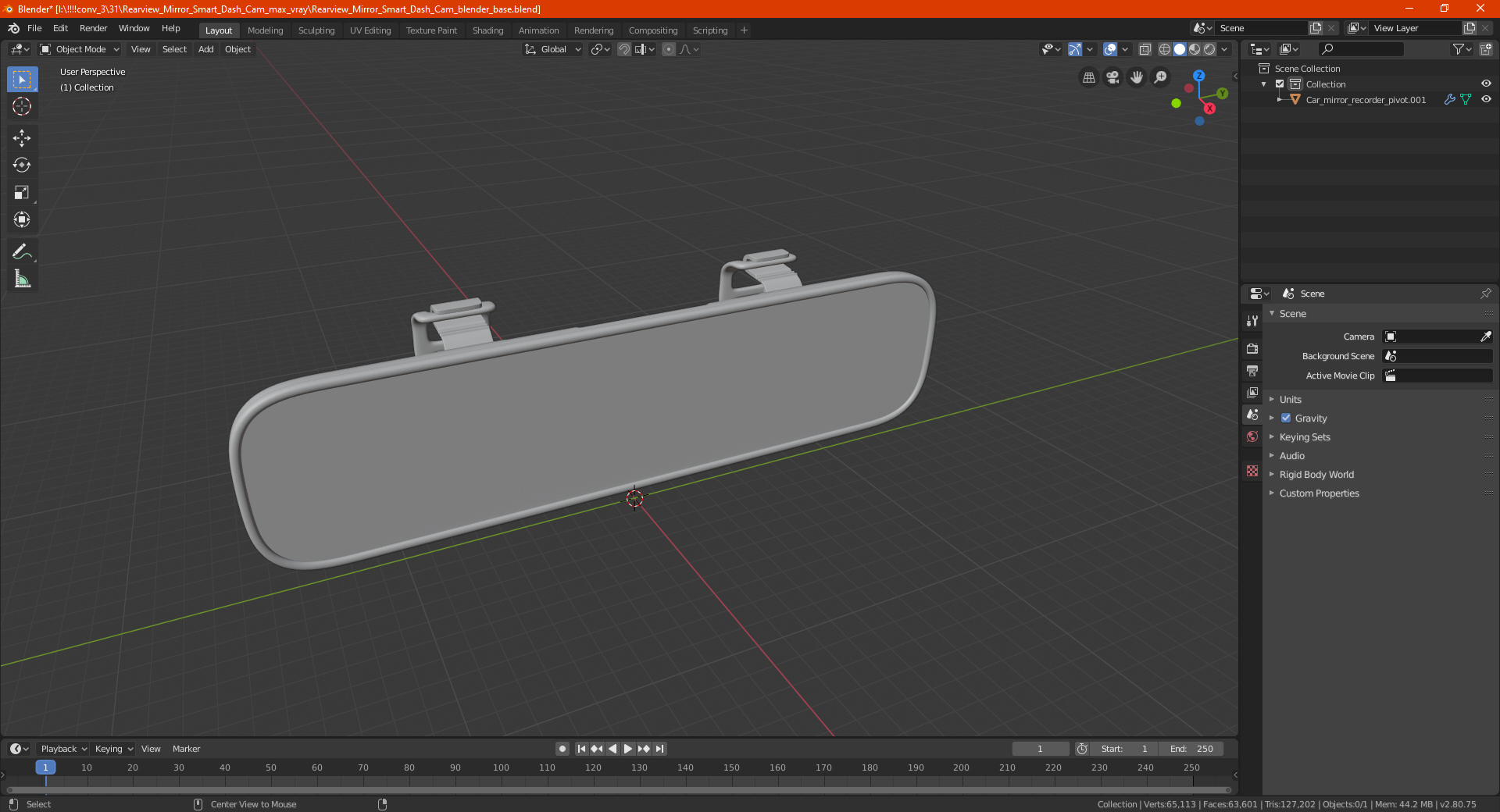The image size is (1500, 812).
Task: Switch to the Shading workspace tab
Action: tap(487, 30)
